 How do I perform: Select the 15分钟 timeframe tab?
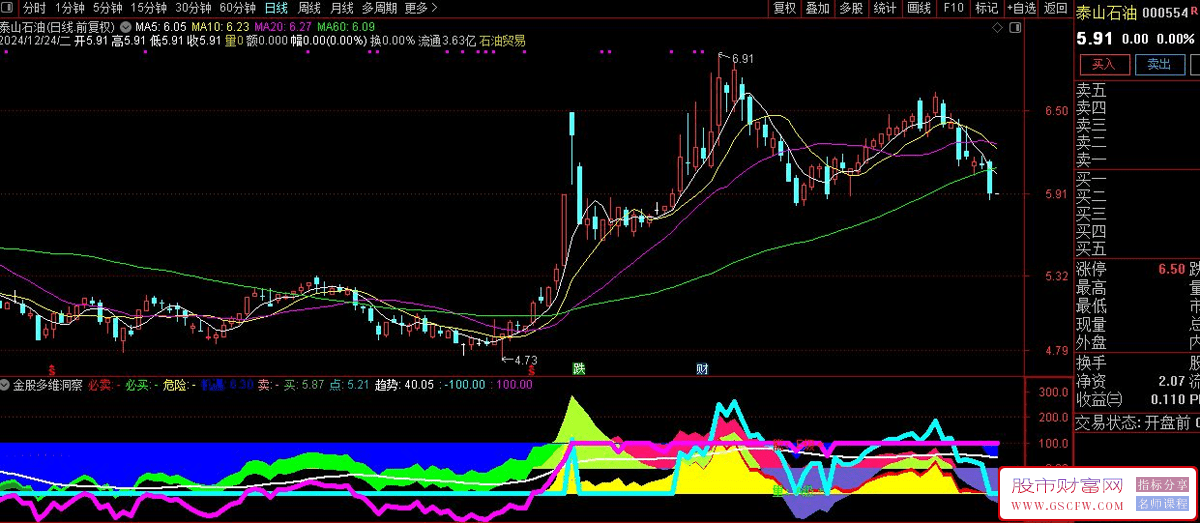pos(149,8)
